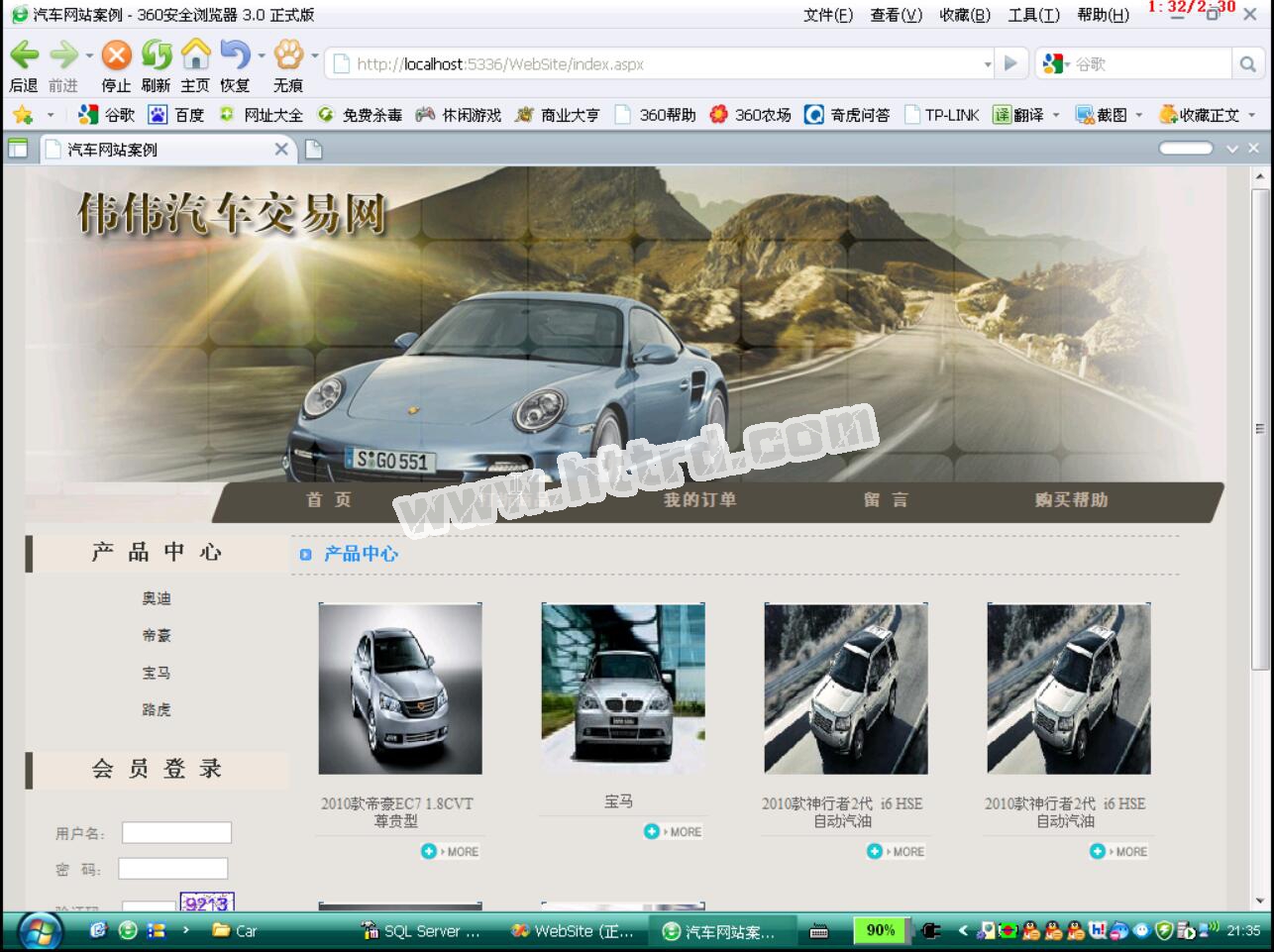Image resolution: width=1274 pixels, height=952 pixels.
Task: Open the 百度 bookmark
Action: pos(176,115)
